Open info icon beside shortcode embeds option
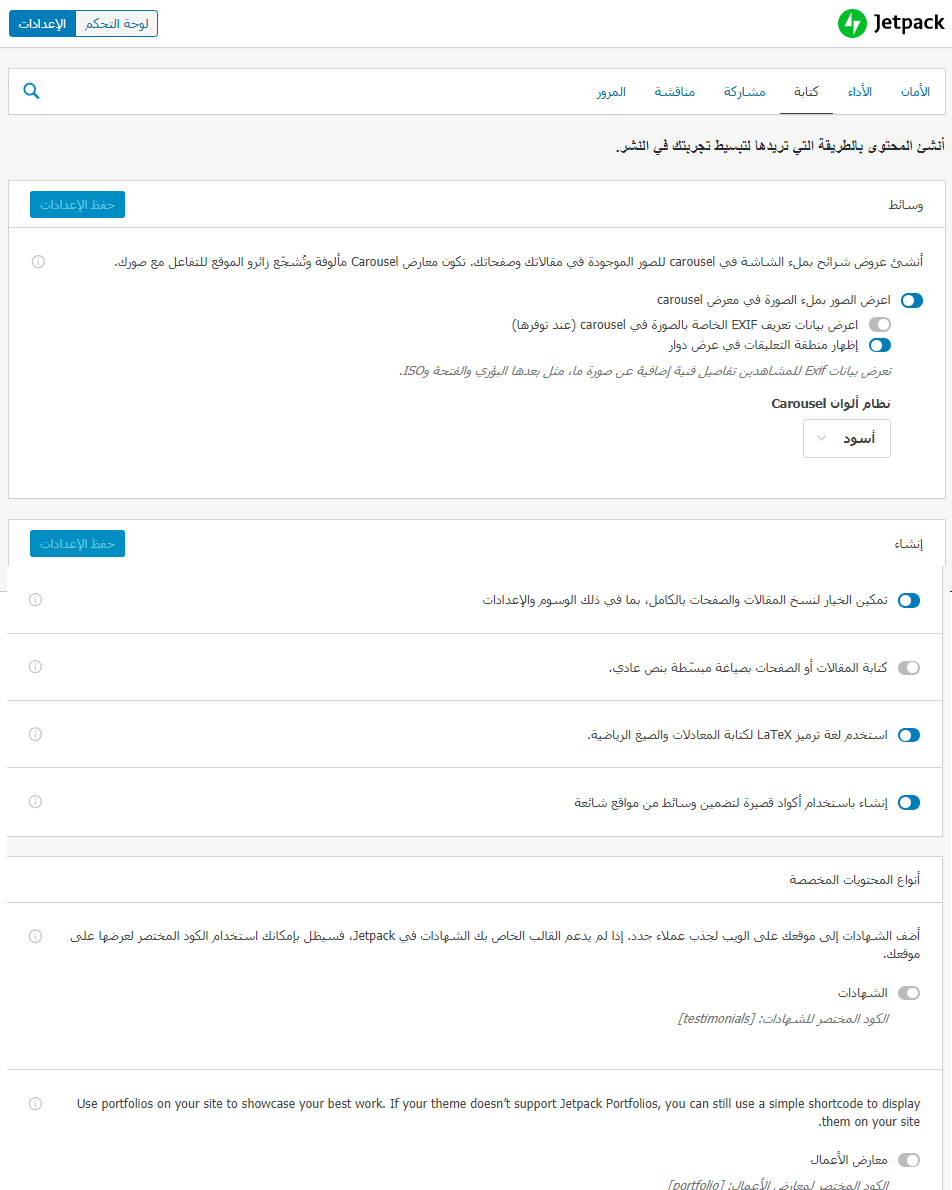The width and height of the screenshot is (952, 1190). (35, 801)
